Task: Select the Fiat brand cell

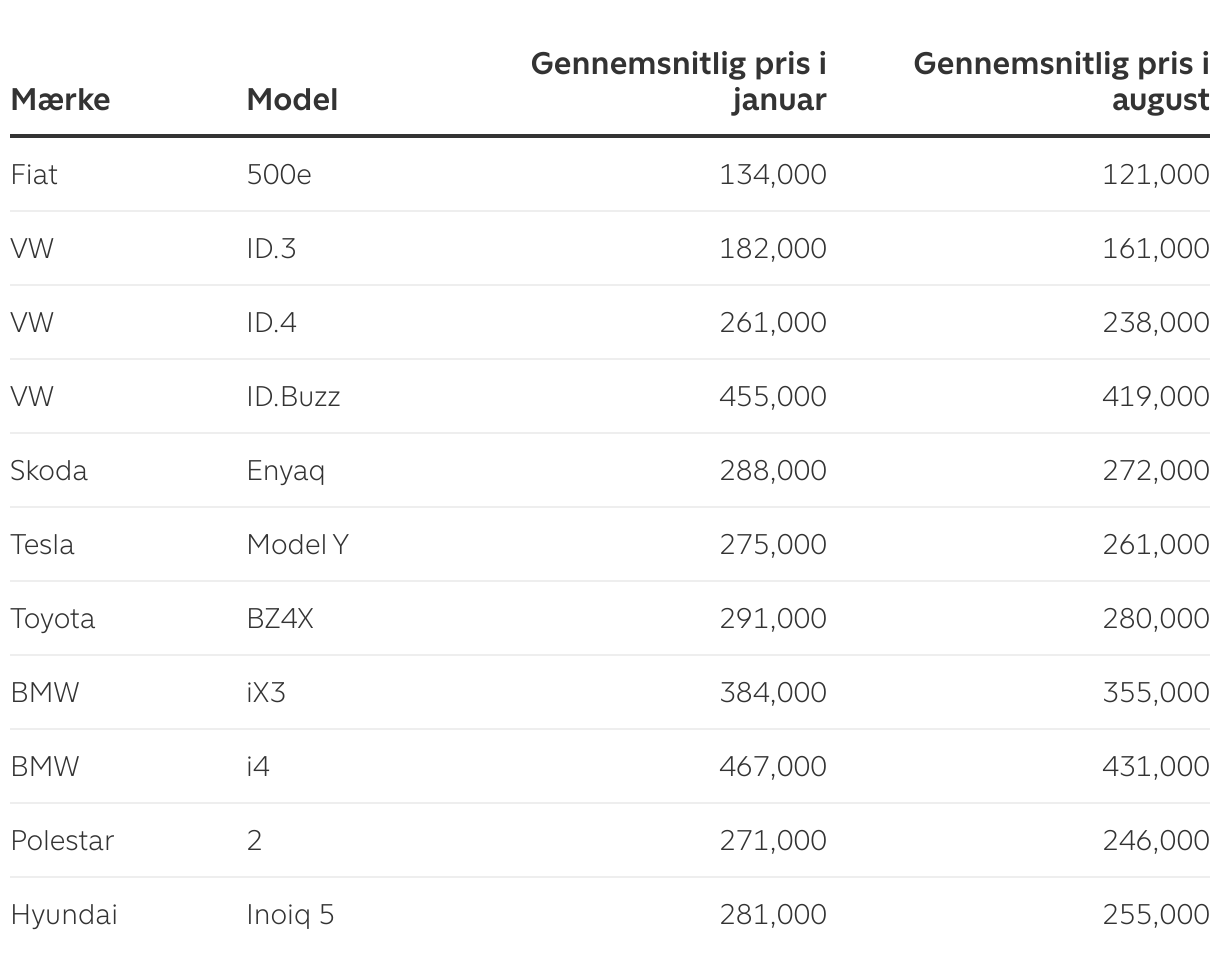Action: coord(34,175)
